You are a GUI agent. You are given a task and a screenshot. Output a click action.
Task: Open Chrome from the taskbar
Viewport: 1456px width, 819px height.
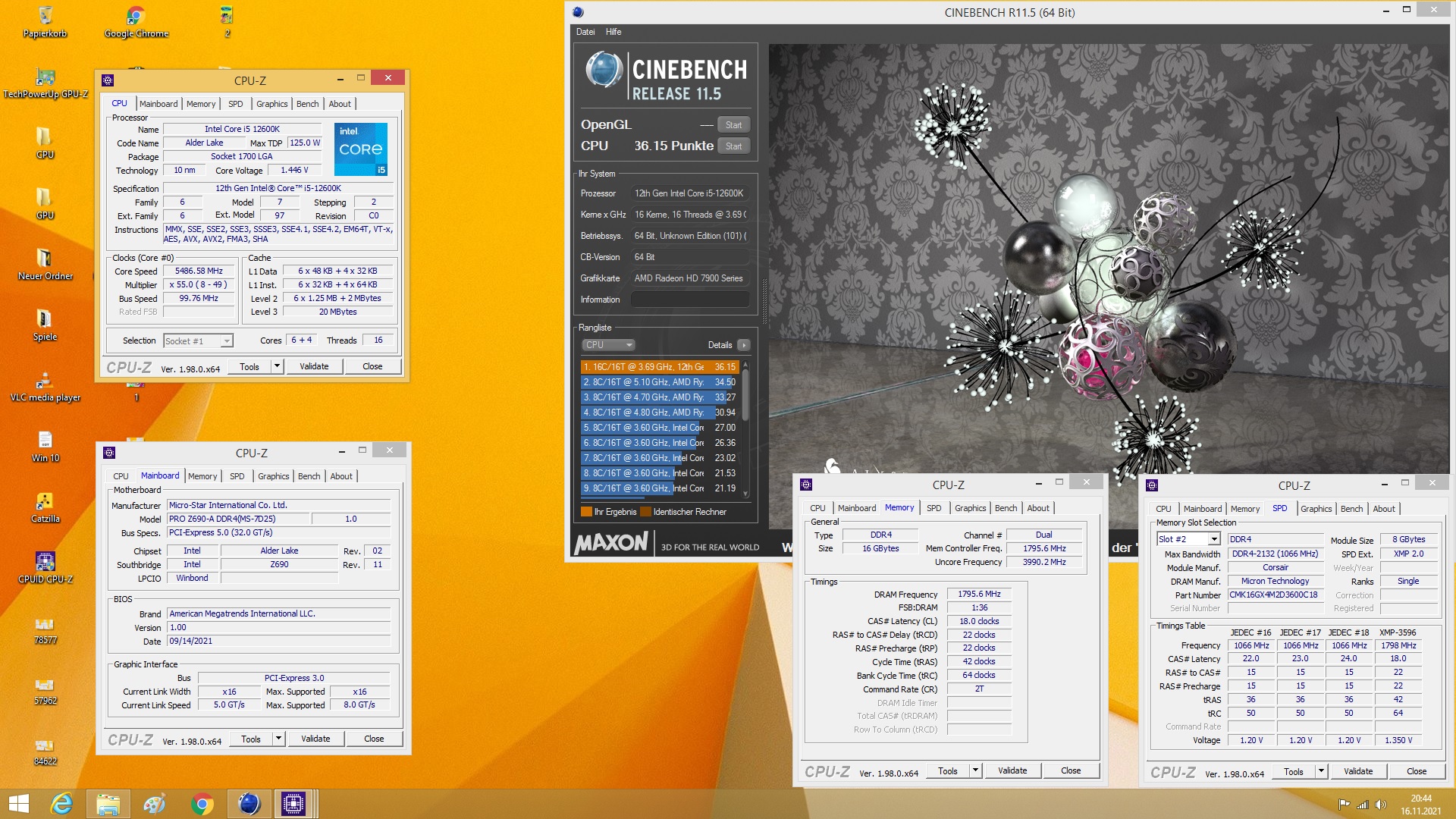point(202,804)
